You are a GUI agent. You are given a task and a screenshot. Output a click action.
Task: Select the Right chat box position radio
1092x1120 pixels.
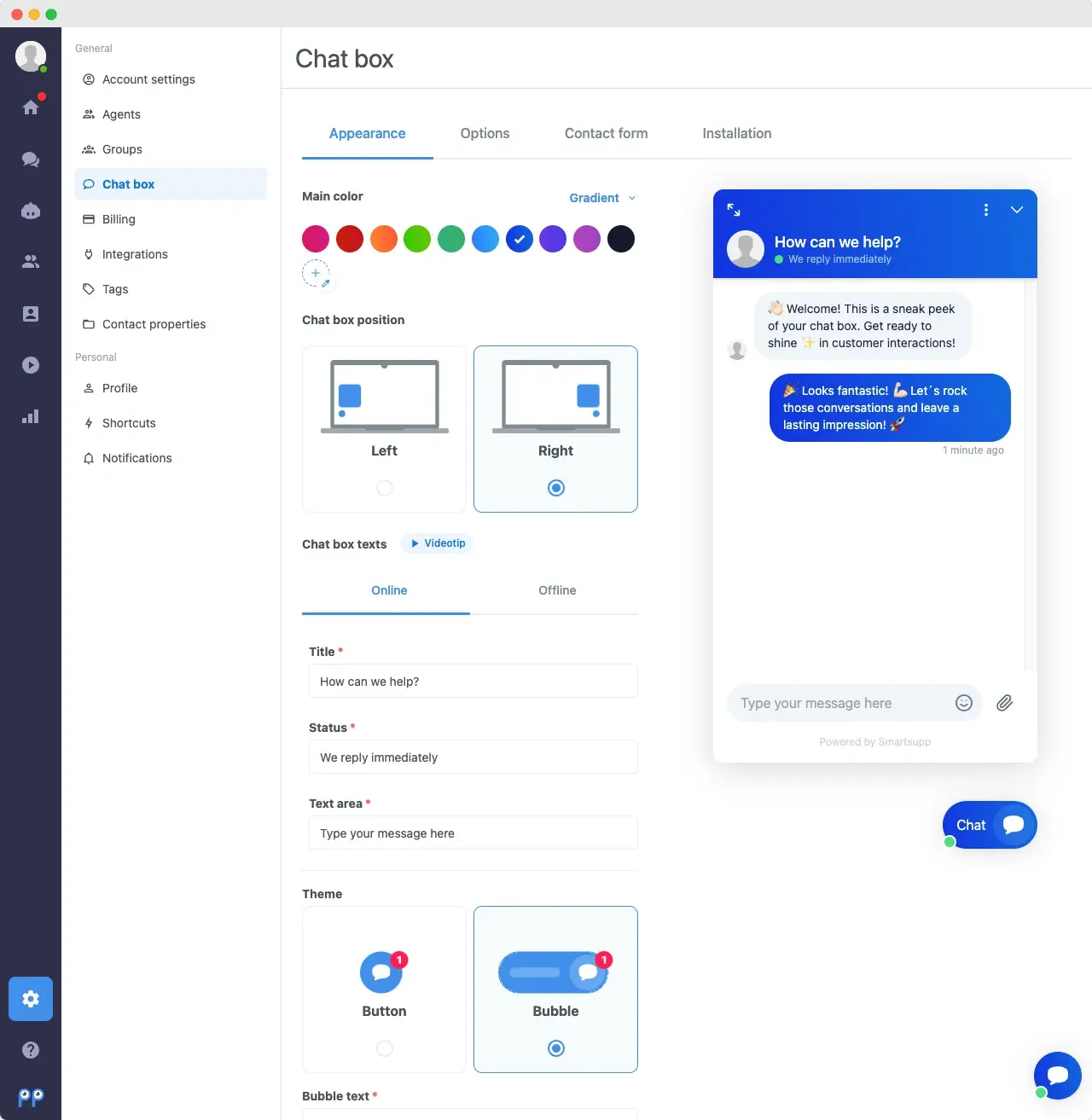point(556,488)
